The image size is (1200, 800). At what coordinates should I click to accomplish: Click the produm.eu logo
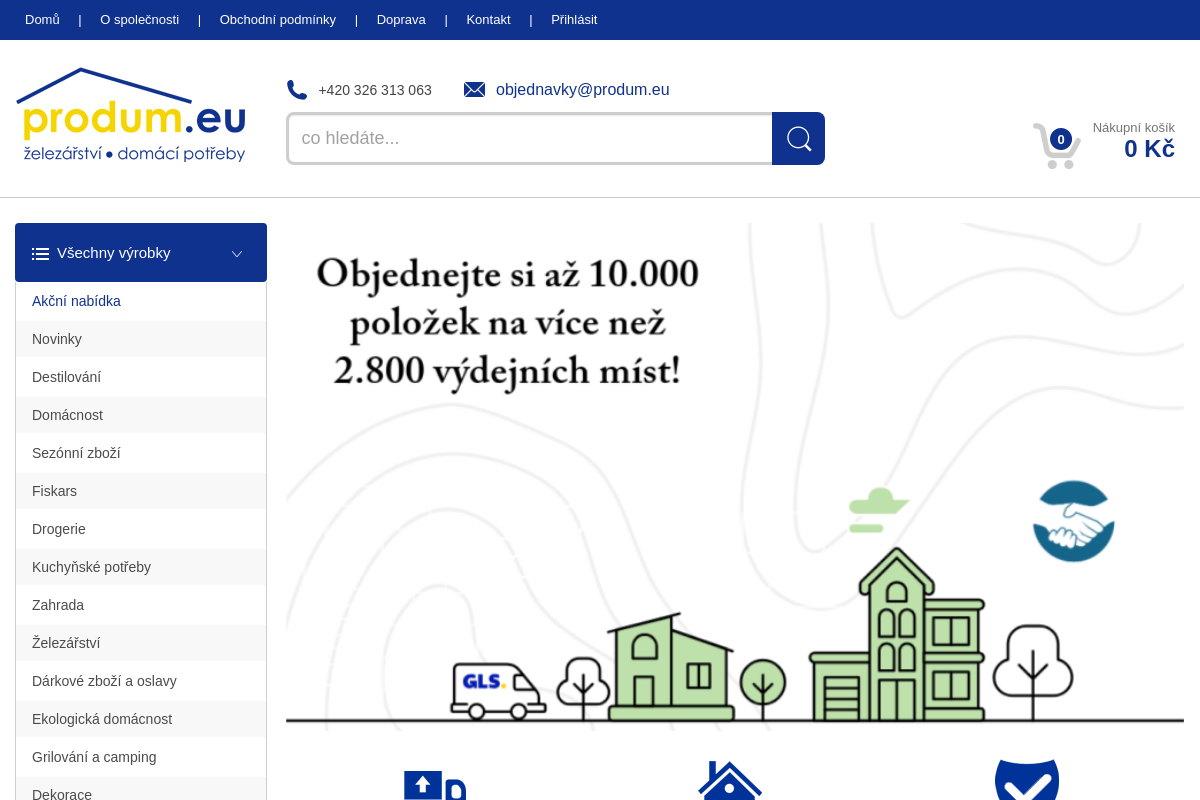[x=130, y=115]
